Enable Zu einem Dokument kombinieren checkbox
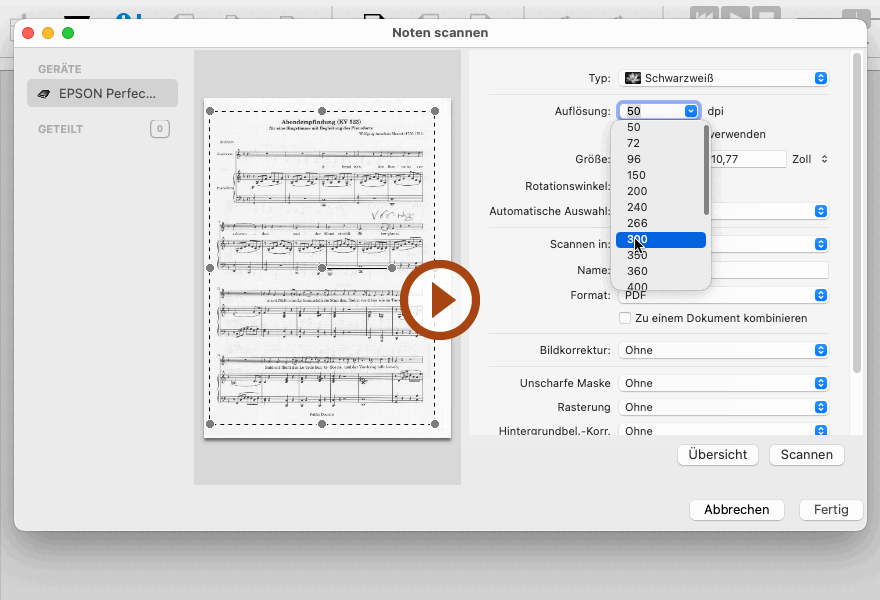This screenshot has width=880, height=600. click(x=625, y=318)
